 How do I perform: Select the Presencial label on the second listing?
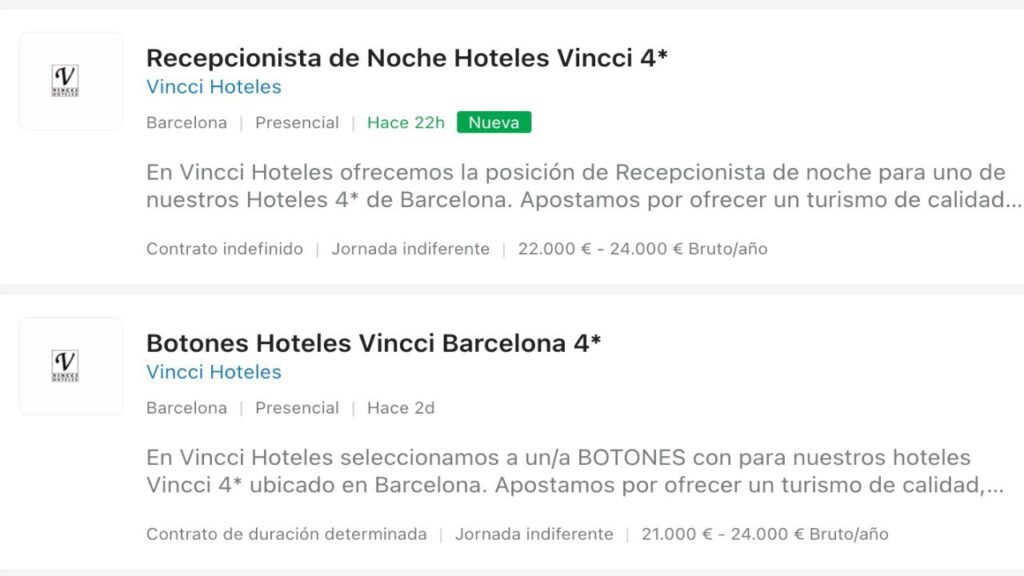[x=297, y=408]
